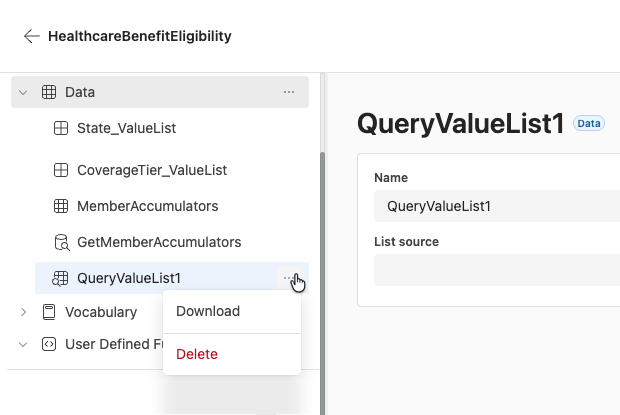The height and width of the screenshot is (415, 620).
Task: Click the QueryValueList1 query table icon
Action: pos(60,278)
